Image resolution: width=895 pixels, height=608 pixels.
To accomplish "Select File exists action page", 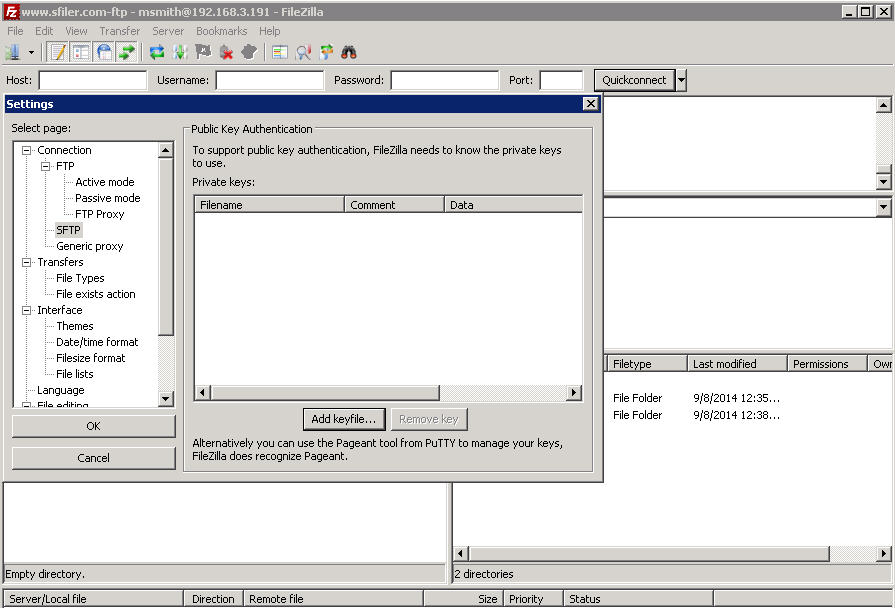I will (95, 294).
